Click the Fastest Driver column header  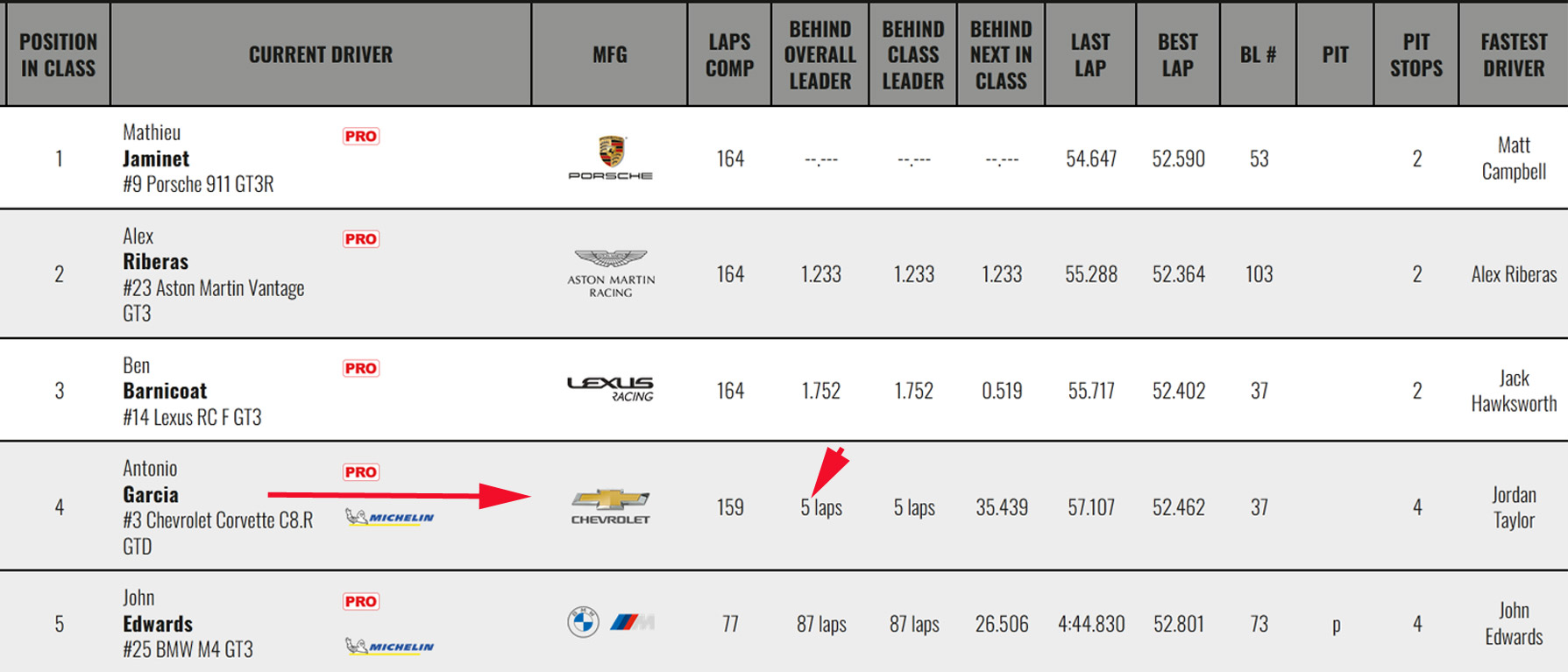click(1514, 54)
